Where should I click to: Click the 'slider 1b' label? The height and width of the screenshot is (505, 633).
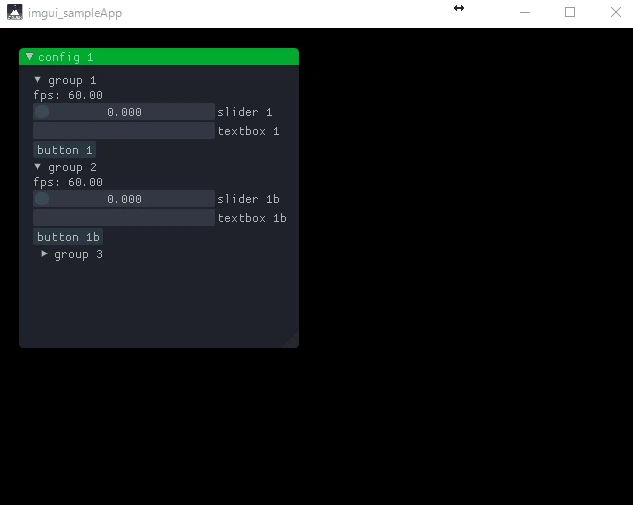coord(248,199)
